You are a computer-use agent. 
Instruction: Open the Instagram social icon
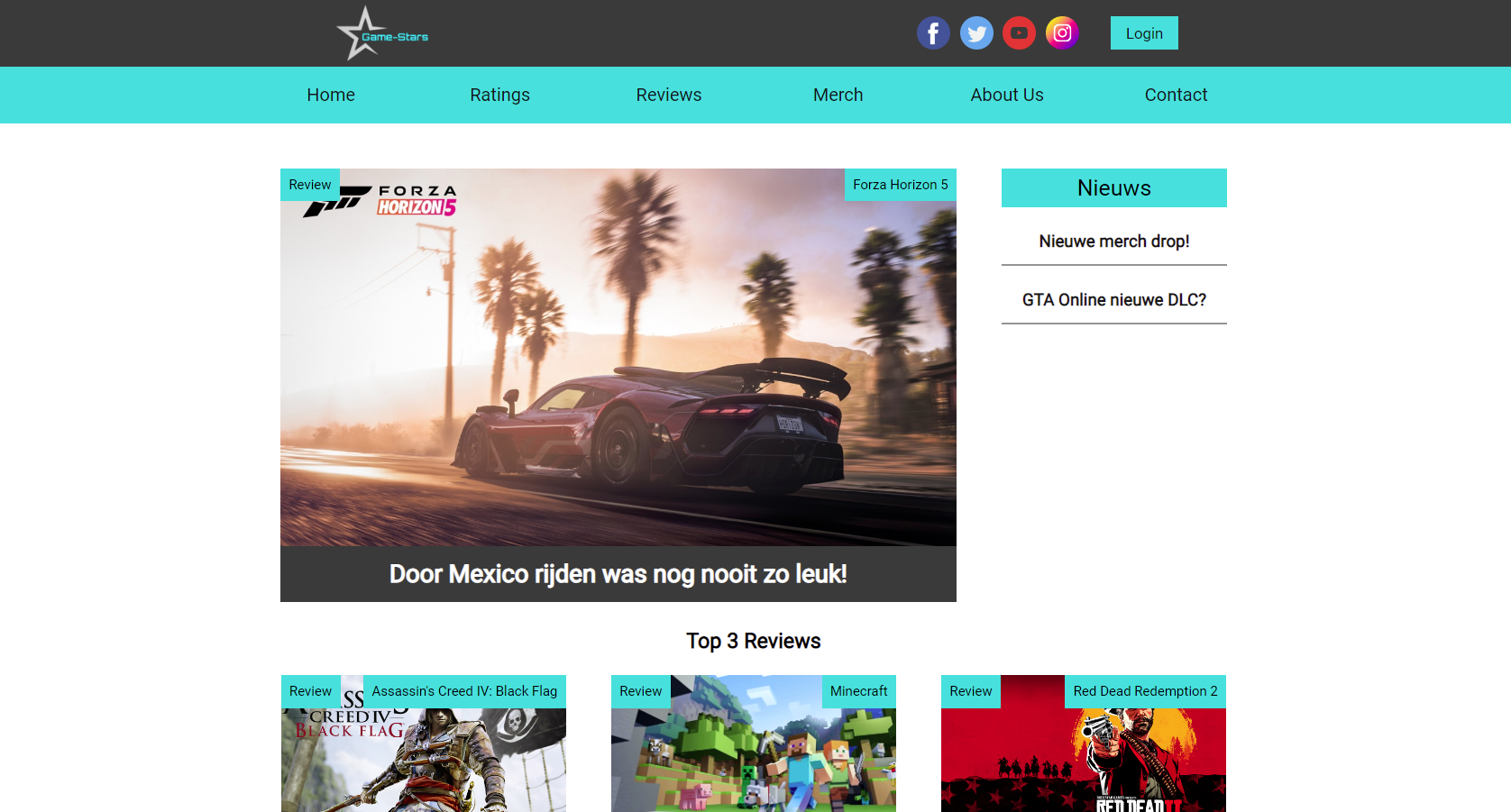click(x=1062, y=33)
